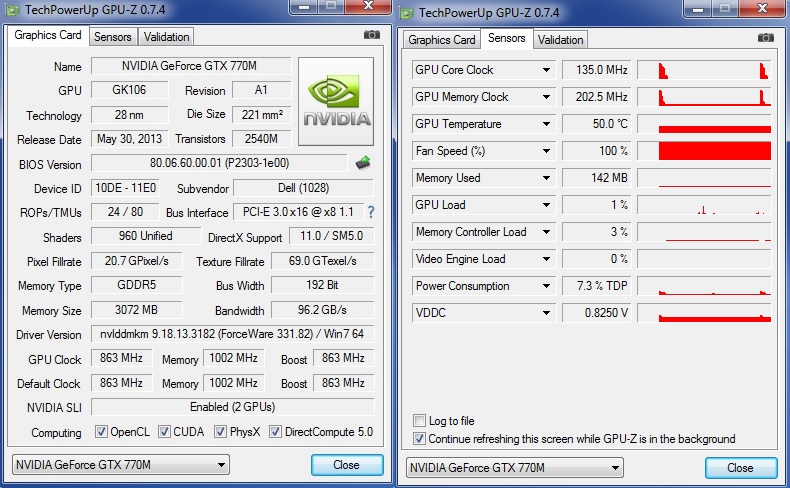Open the Memory Controller Load dropdown
790x488 pixels.
click(x=546, y=232)
